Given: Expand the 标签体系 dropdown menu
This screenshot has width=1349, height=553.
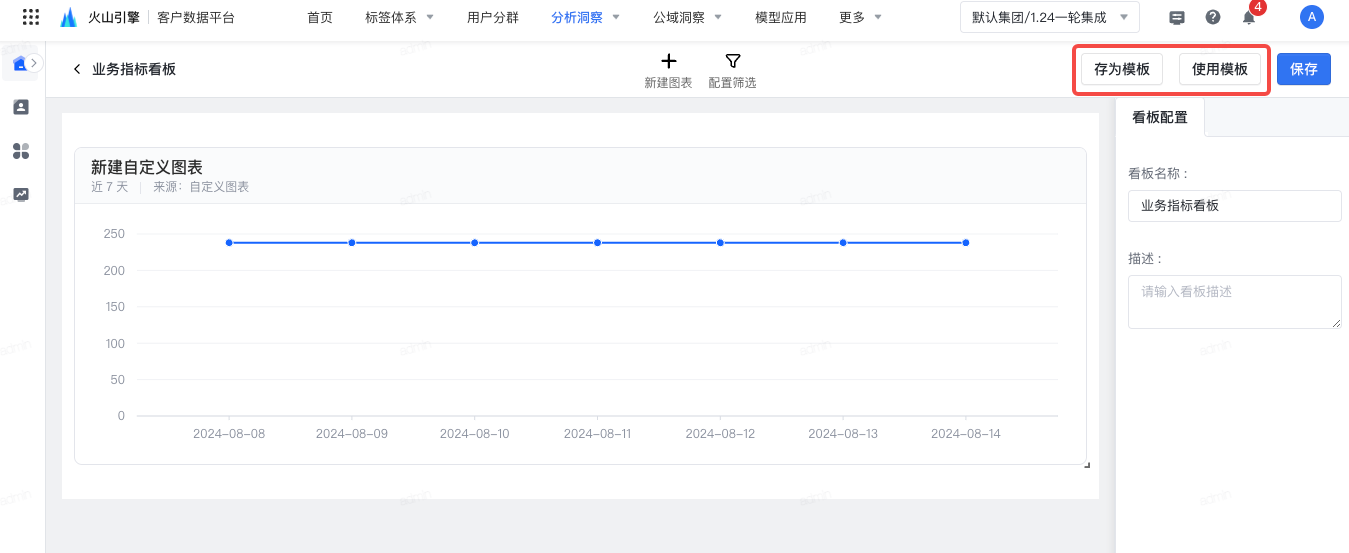Looking at the screenshot, I should (400, 17).
